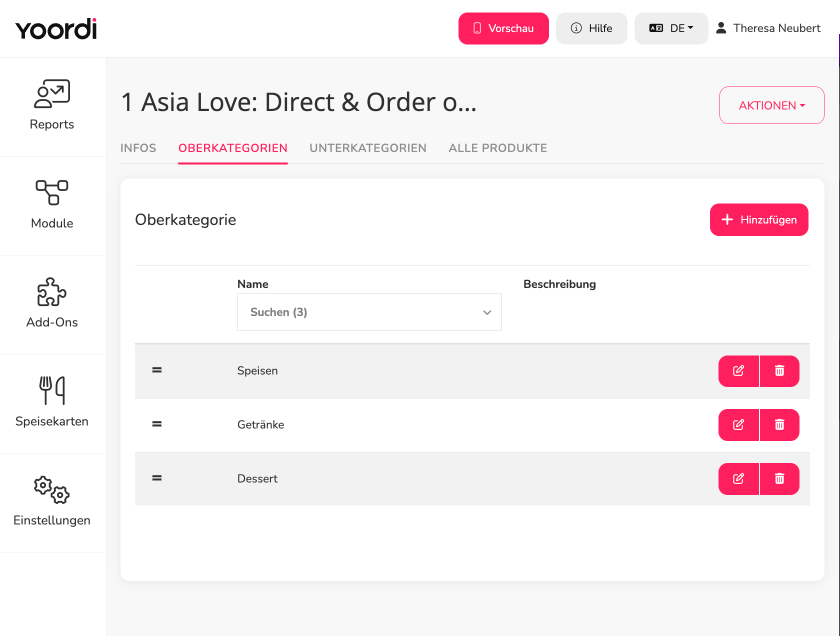Screen dimensions: 840x636
Task: Edit the Dessert category
Action: (738, 478)
